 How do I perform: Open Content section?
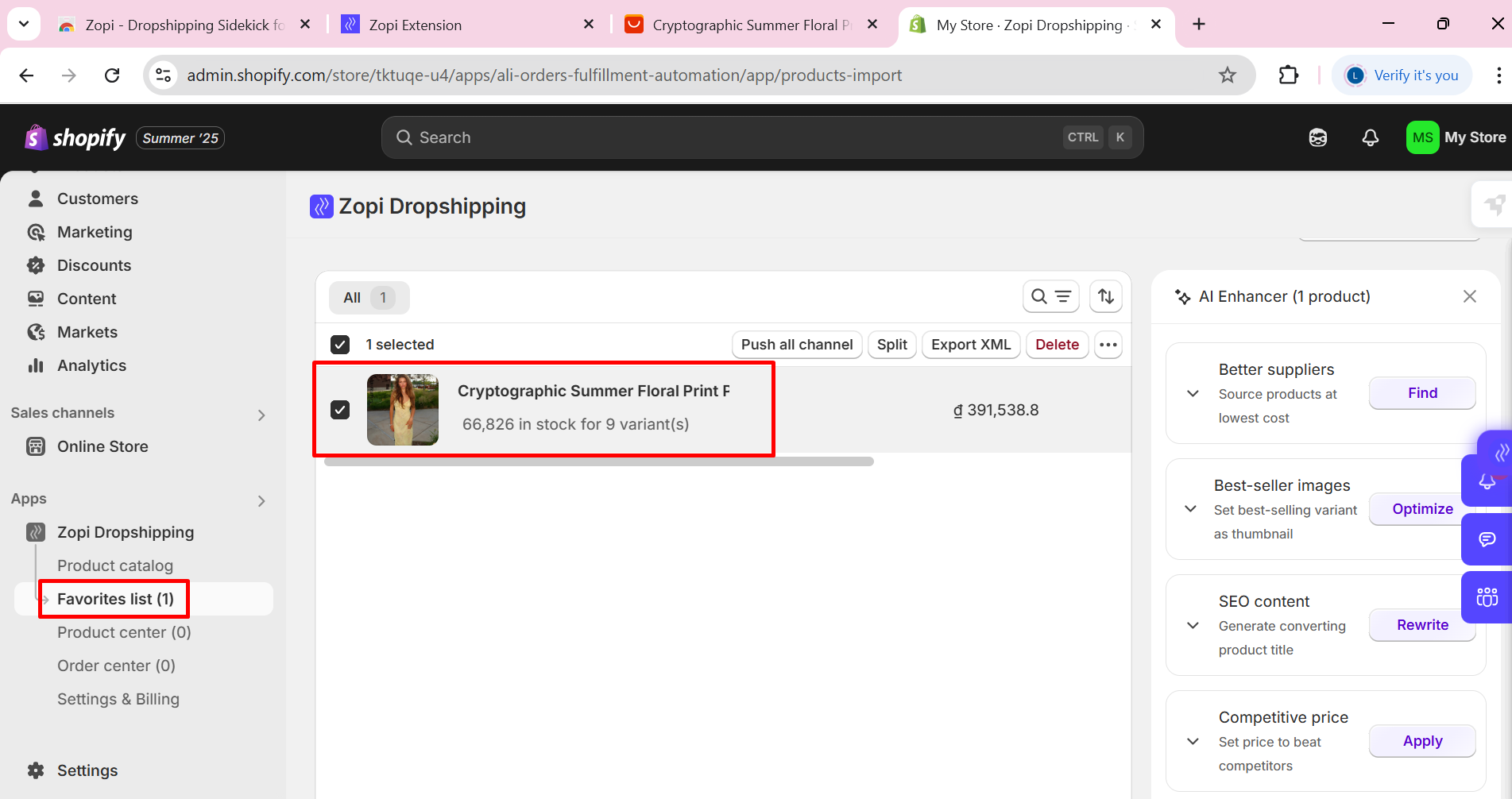coord(87,299)
